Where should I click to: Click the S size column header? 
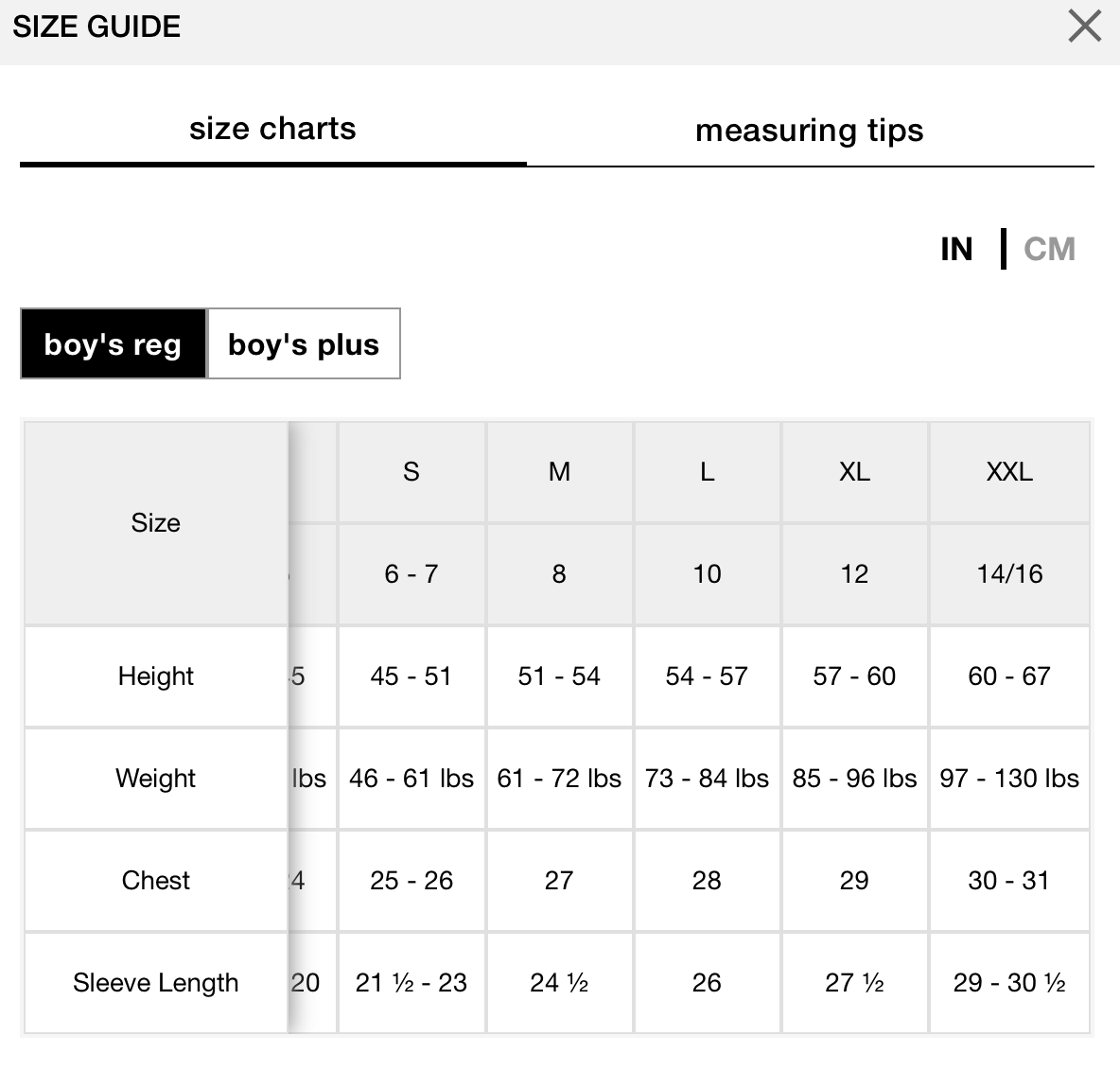(411, 472)
